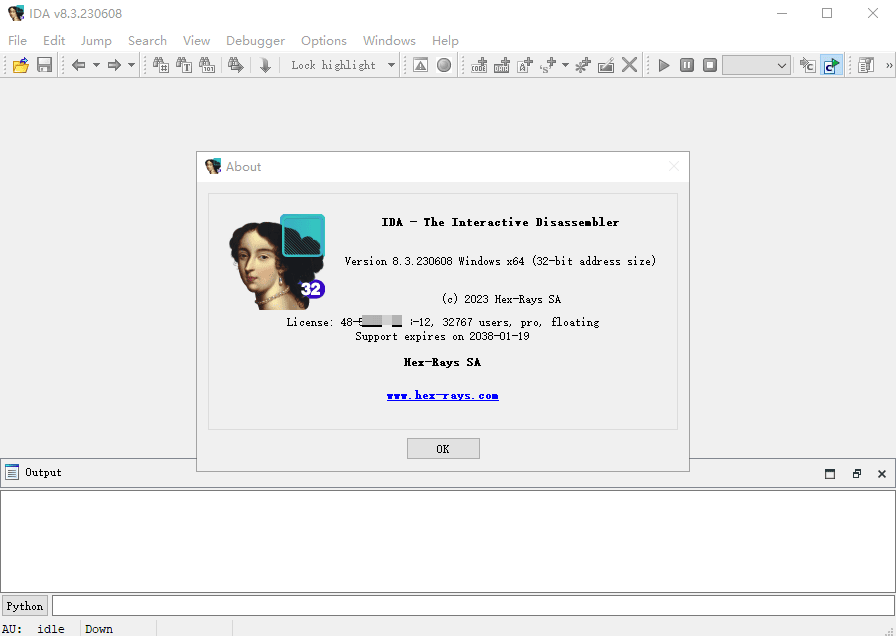Click the 'Version 8.3.230608' line in About
The image size is (896, 636).
click(x=500, y=261)
